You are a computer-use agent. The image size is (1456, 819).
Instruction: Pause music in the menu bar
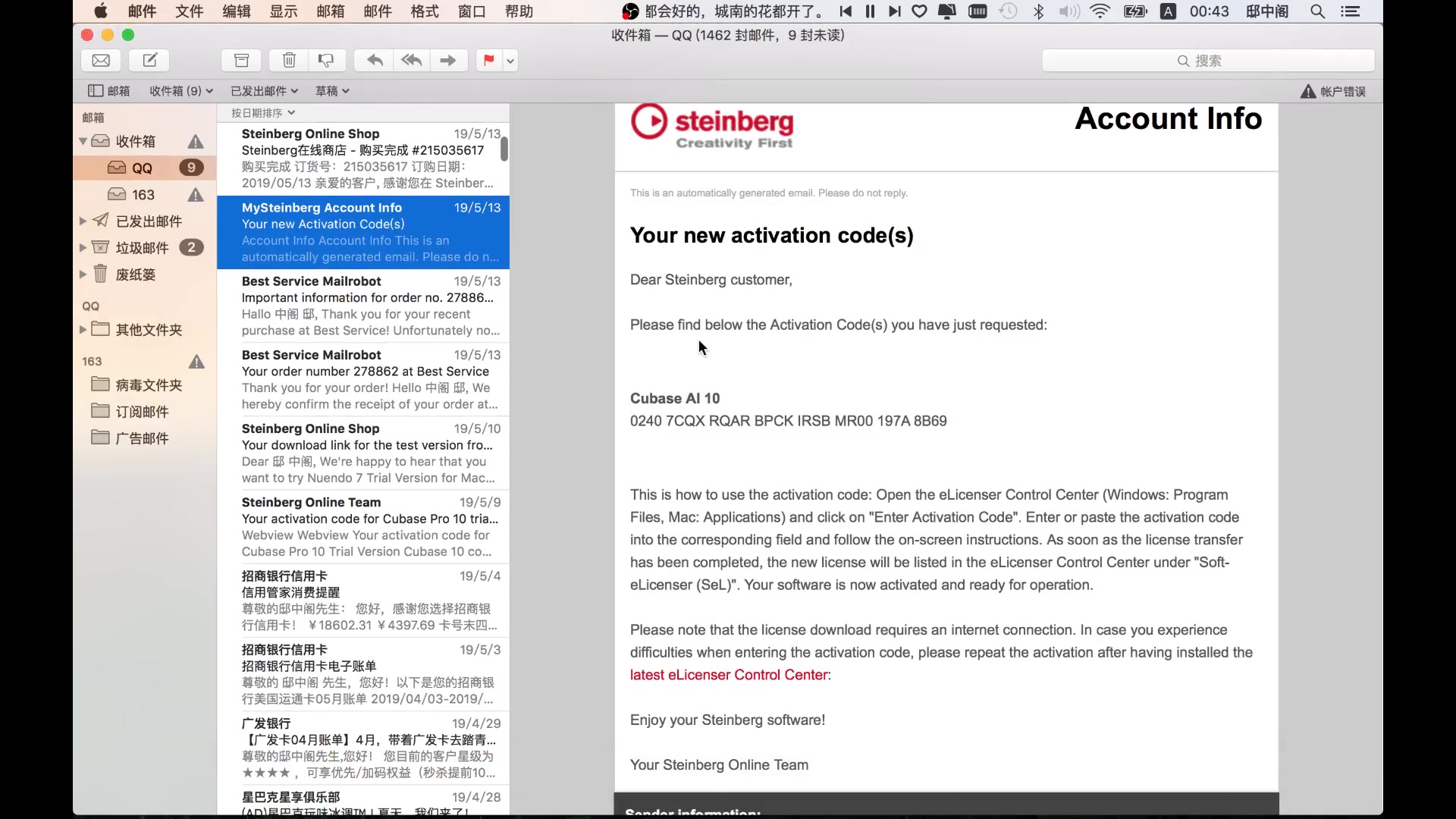(x=870, y=11)
